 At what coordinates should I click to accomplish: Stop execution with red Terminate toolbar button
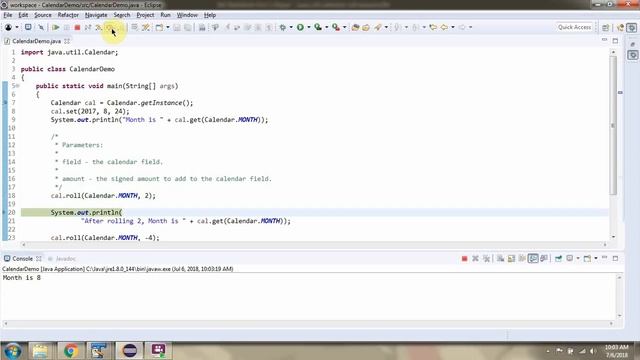[77, 27]
